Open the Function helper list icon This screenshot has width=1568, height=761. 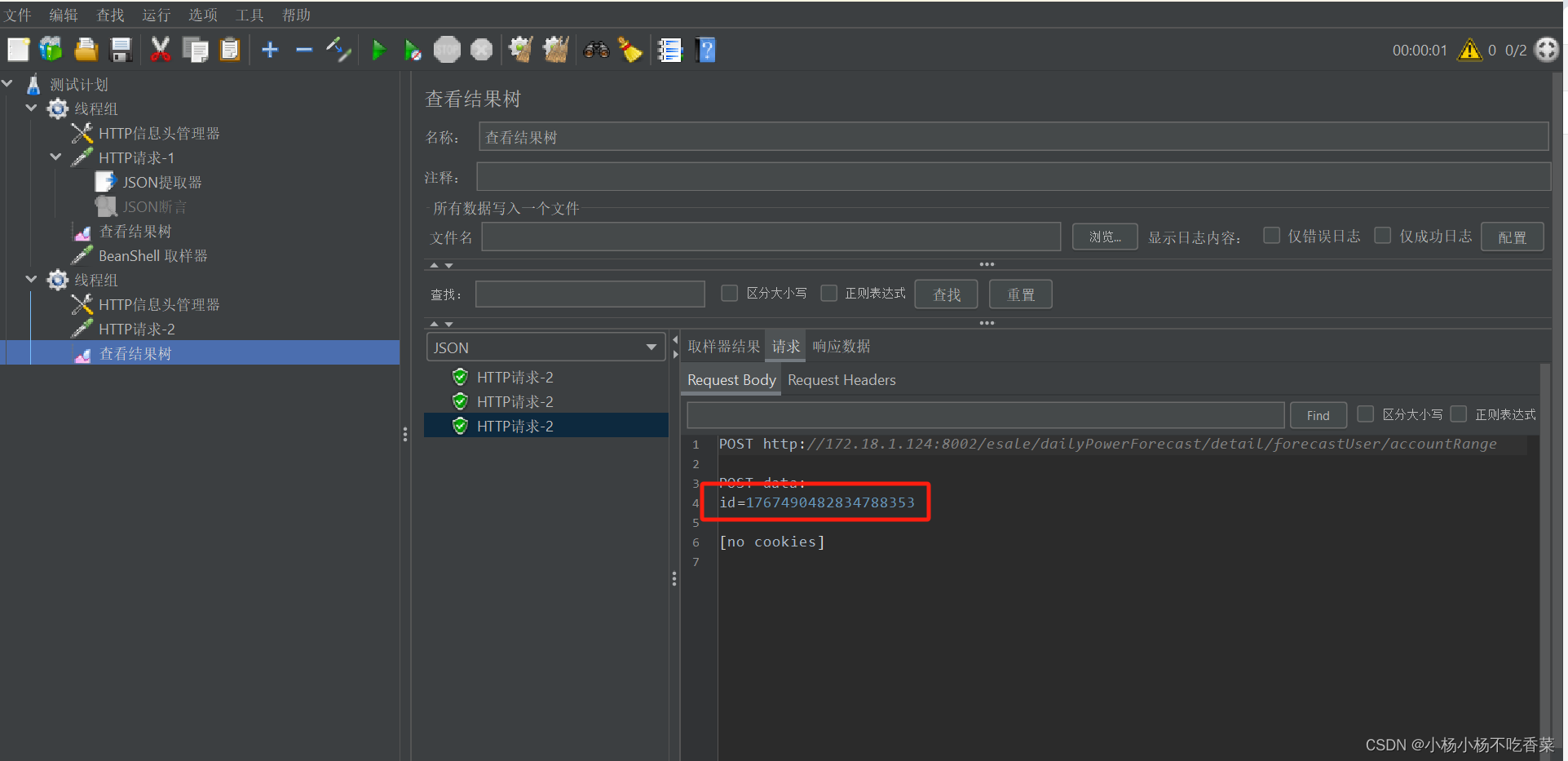tap(670, 50)
